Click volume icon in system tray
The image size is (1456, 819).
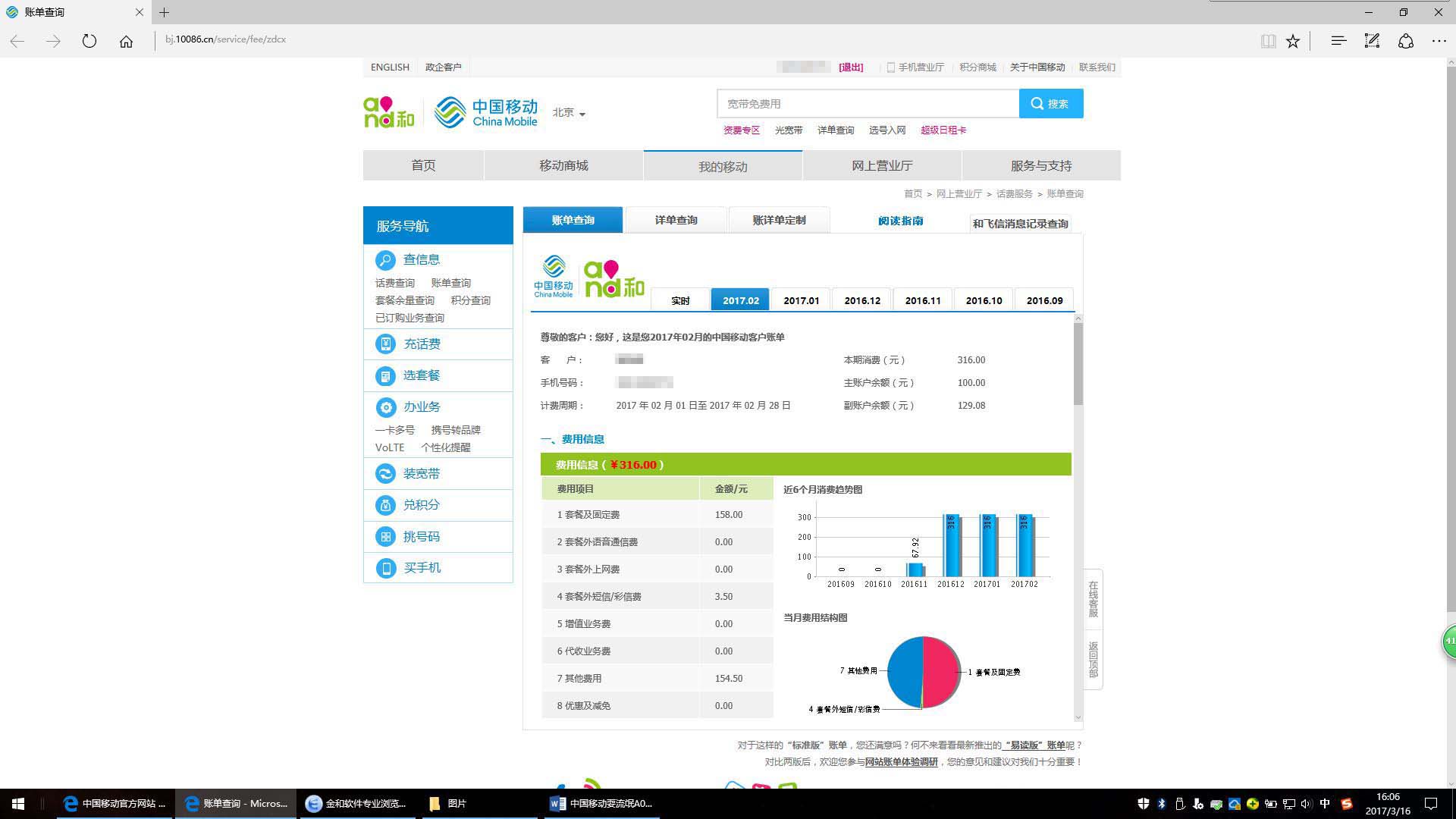1306,804
